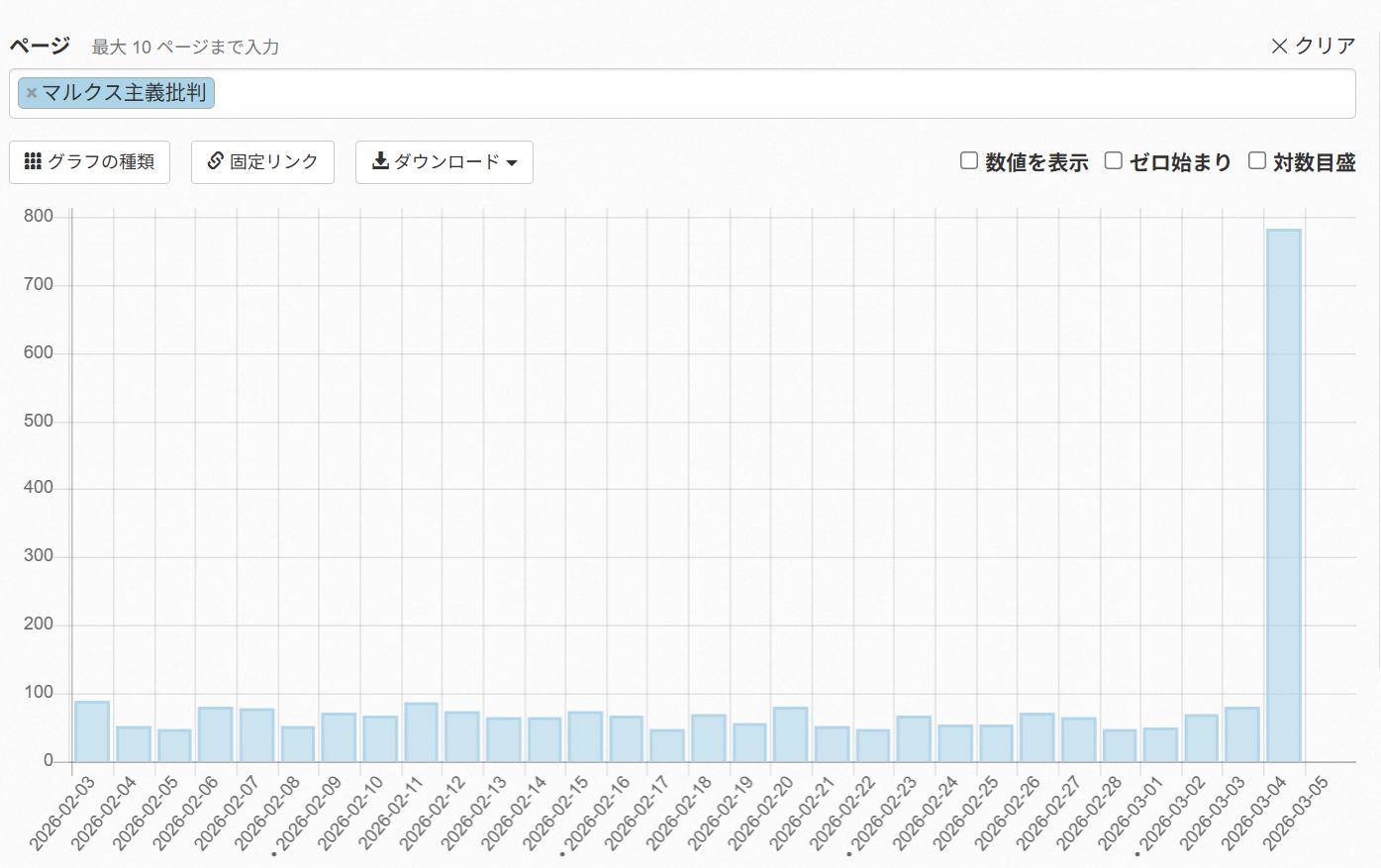The height and width of the screenshot is (868, 1381).
Task: Click the bar for 2026-02-03
Action: 92,731
